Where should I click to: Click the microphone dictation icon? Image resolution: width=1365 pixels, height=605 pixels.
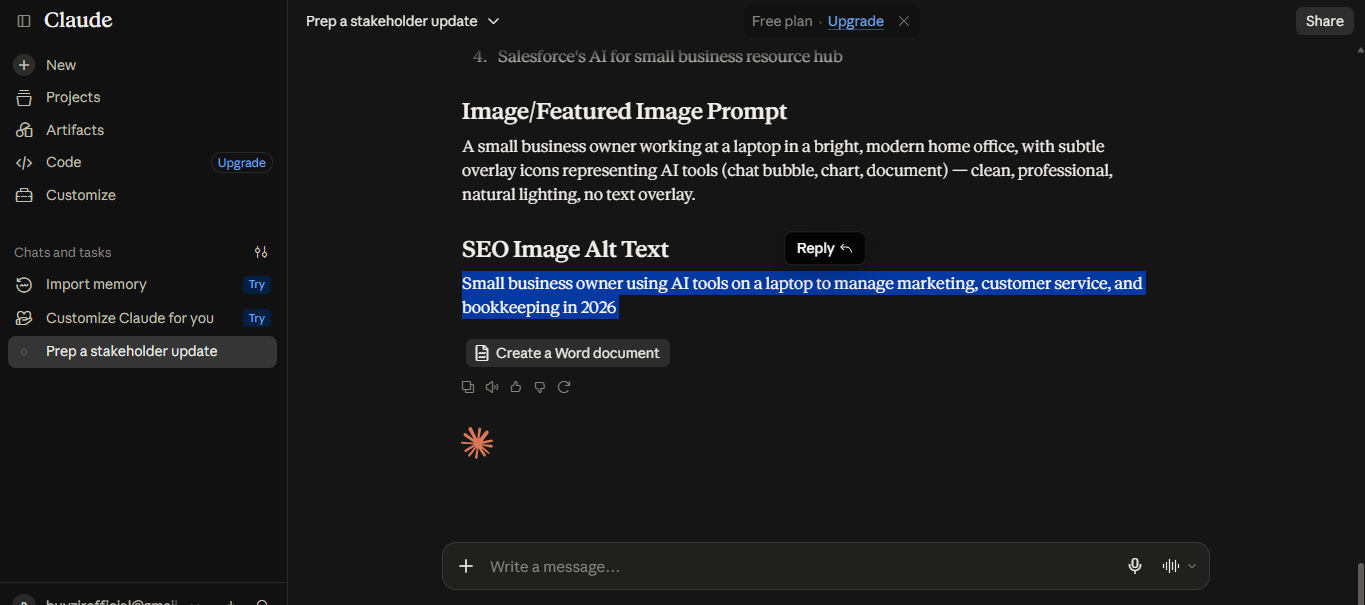tap(1135, 566)
